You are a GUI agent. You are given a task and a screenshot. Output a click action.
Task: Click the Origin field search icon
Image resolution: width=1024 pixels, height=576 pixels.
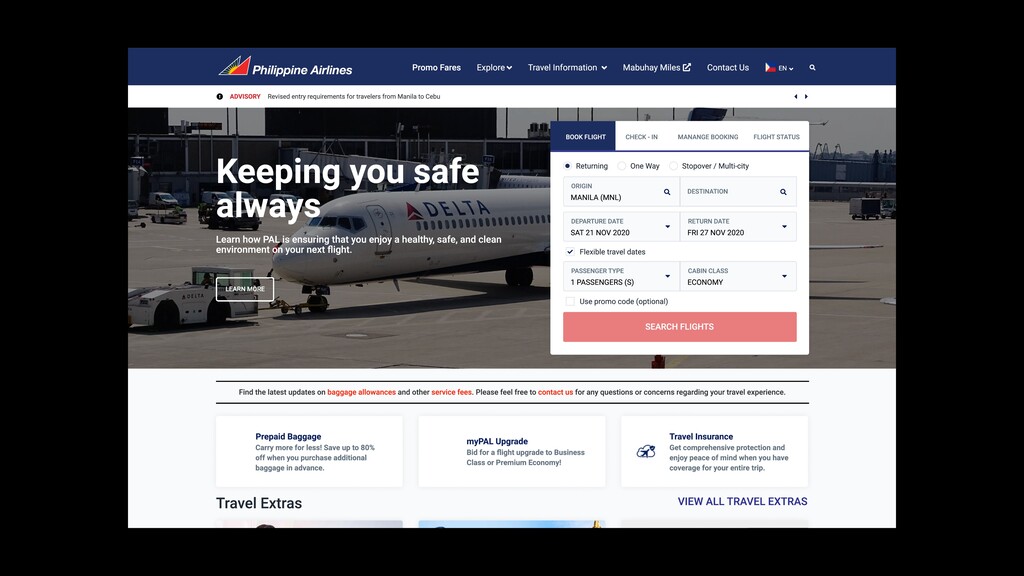click(x=667, y=192)
